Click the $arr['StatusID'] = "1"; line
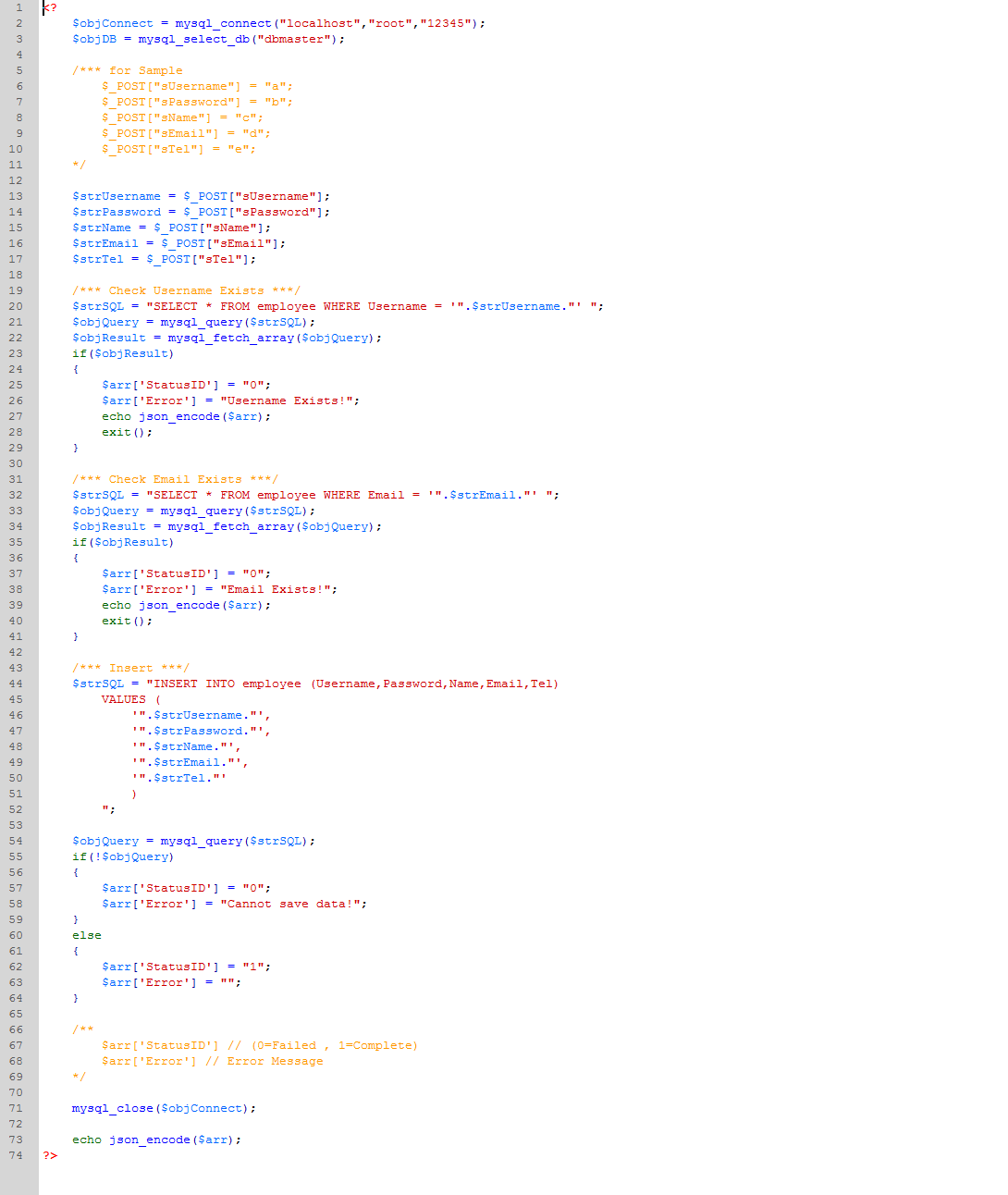Screen dimensions: 1008x1195 [x=186, y=967]
